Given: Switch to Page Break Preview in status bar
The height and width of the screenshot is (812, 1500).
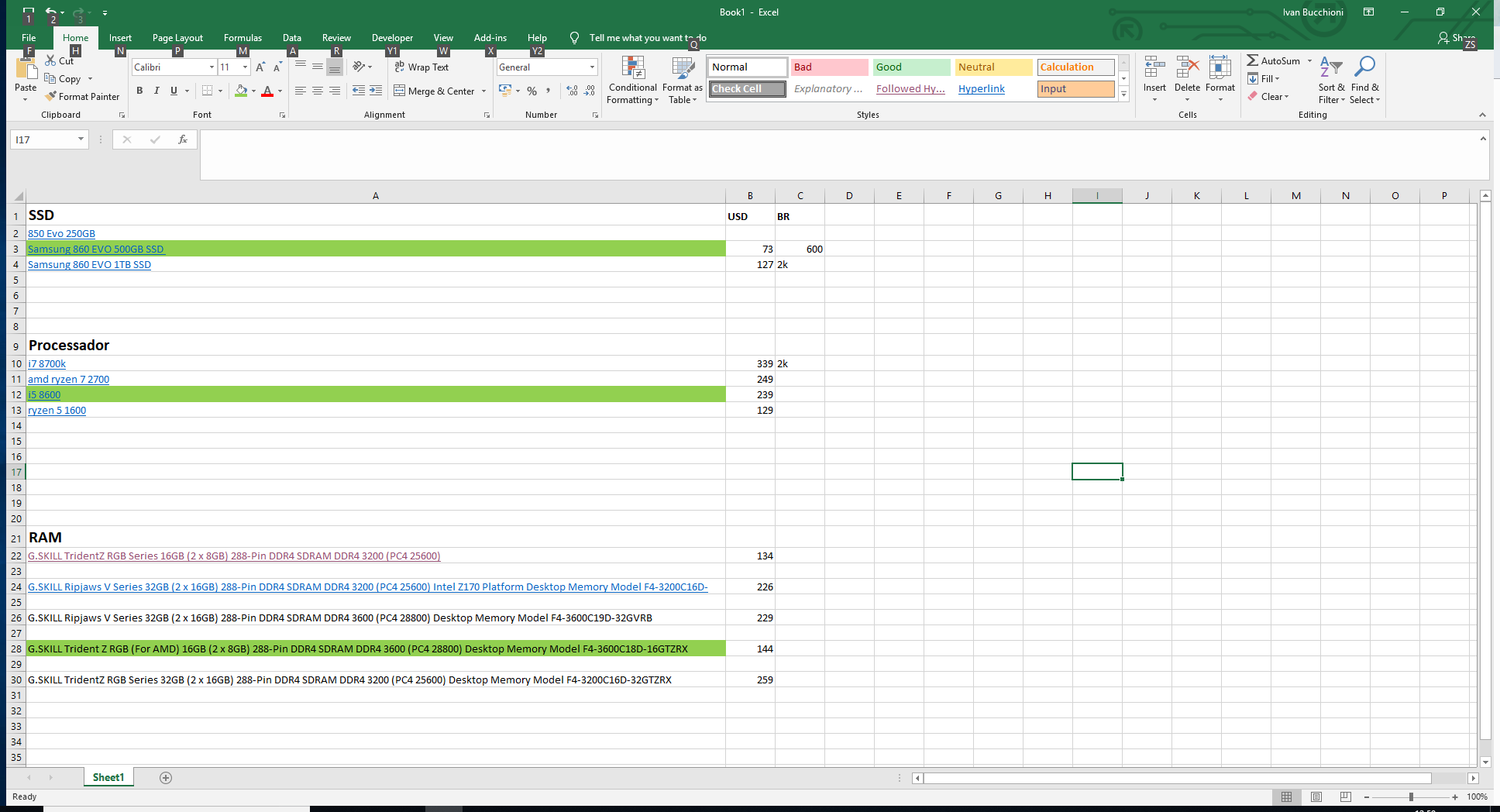Looking at the screenshot, I should coord(1346,797).
